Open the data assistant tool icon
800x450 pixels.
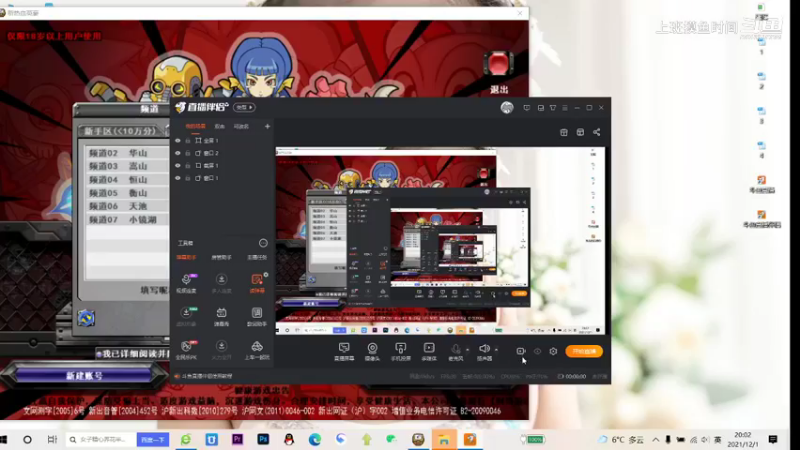click(x=257, y=316)
